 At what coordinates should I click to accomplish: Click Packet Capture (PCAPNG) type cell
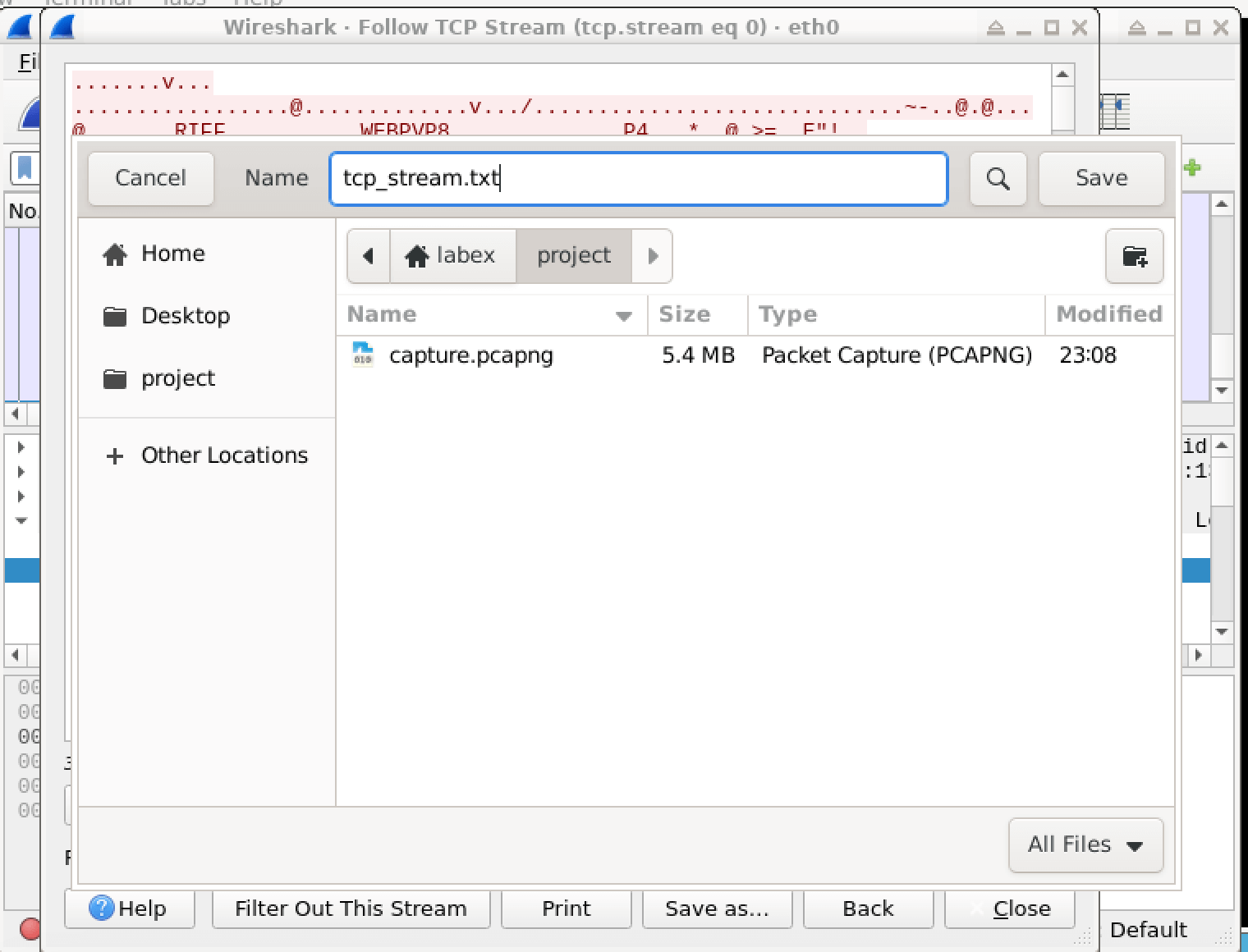pyautogui.click(x=897, y=355)
